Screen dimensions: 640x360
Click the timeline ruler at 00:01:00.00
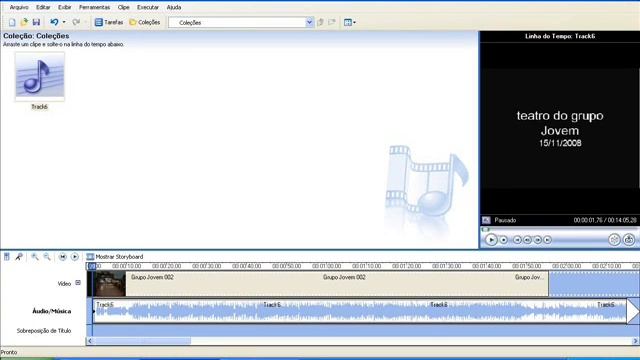(x=327, y=266)
